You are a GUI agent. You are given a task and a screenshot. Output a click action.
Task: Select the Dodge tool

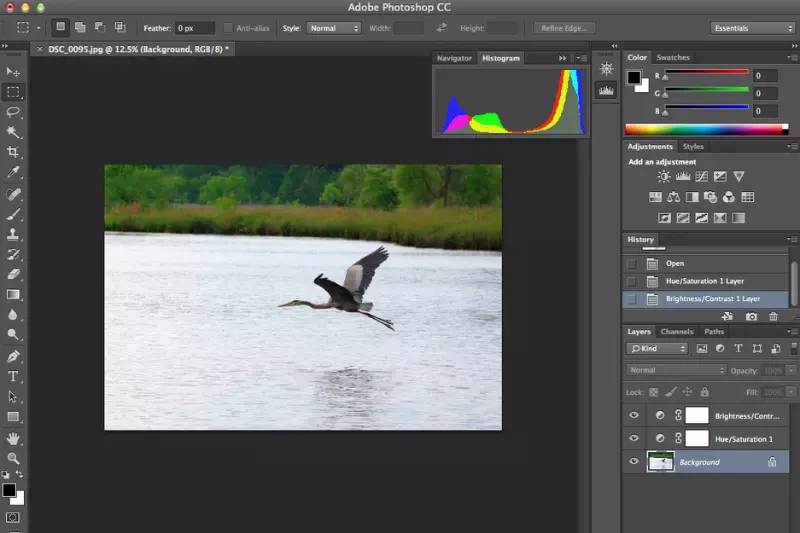13,335
